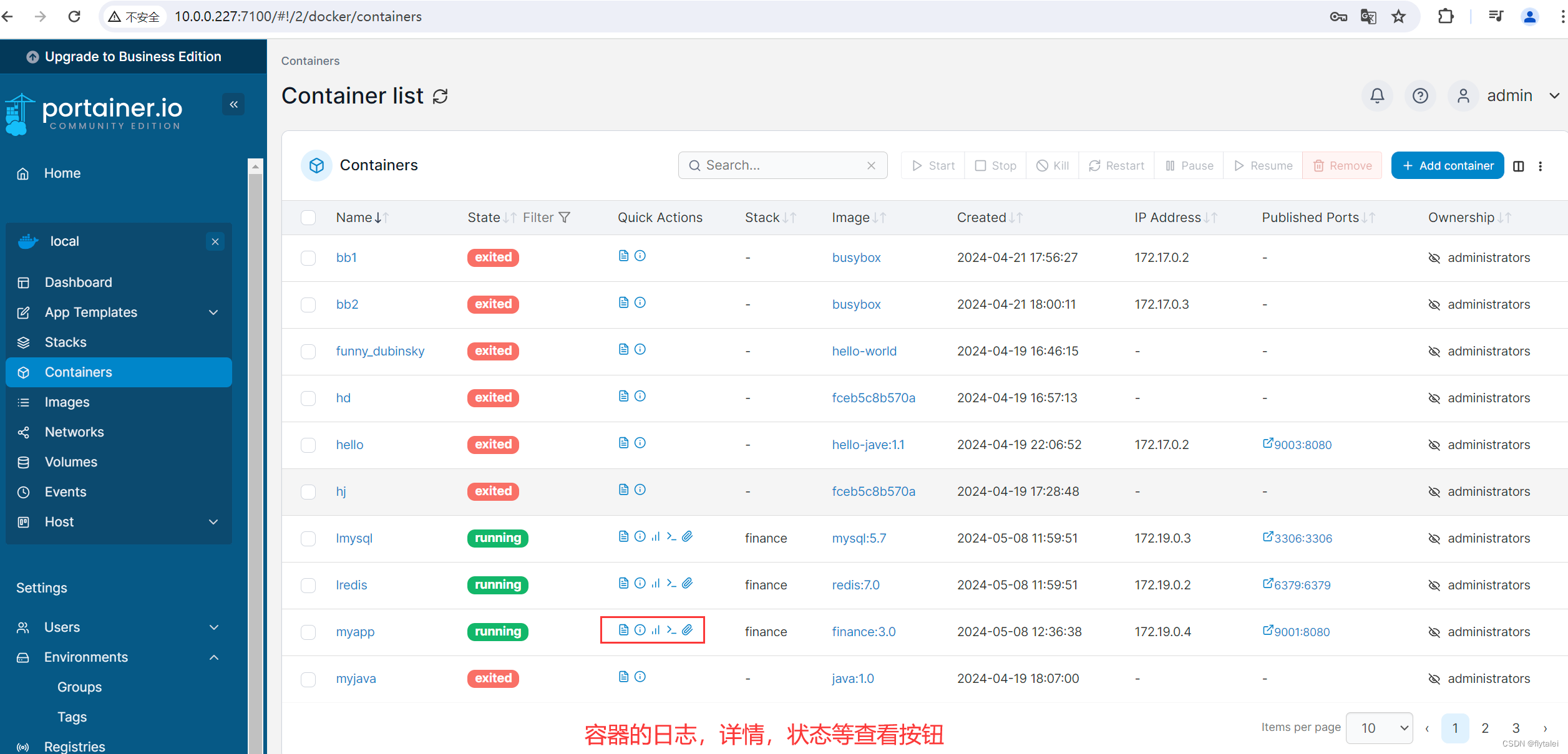1568x754 pixels.
Task: Open Images in sidebar
Action: (x=119, y=402)
